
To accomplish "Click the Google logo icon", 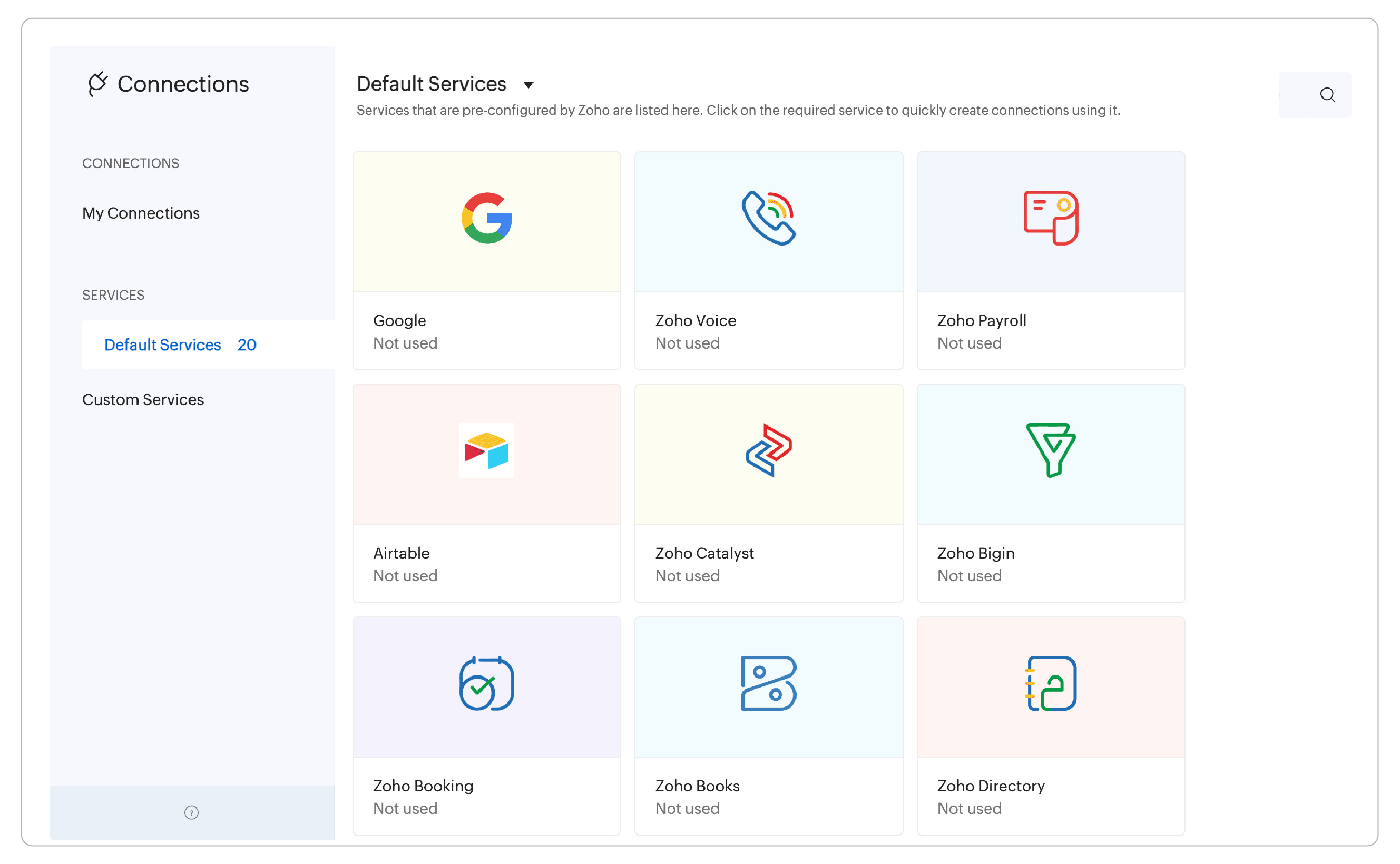I will tap(486, 218).
